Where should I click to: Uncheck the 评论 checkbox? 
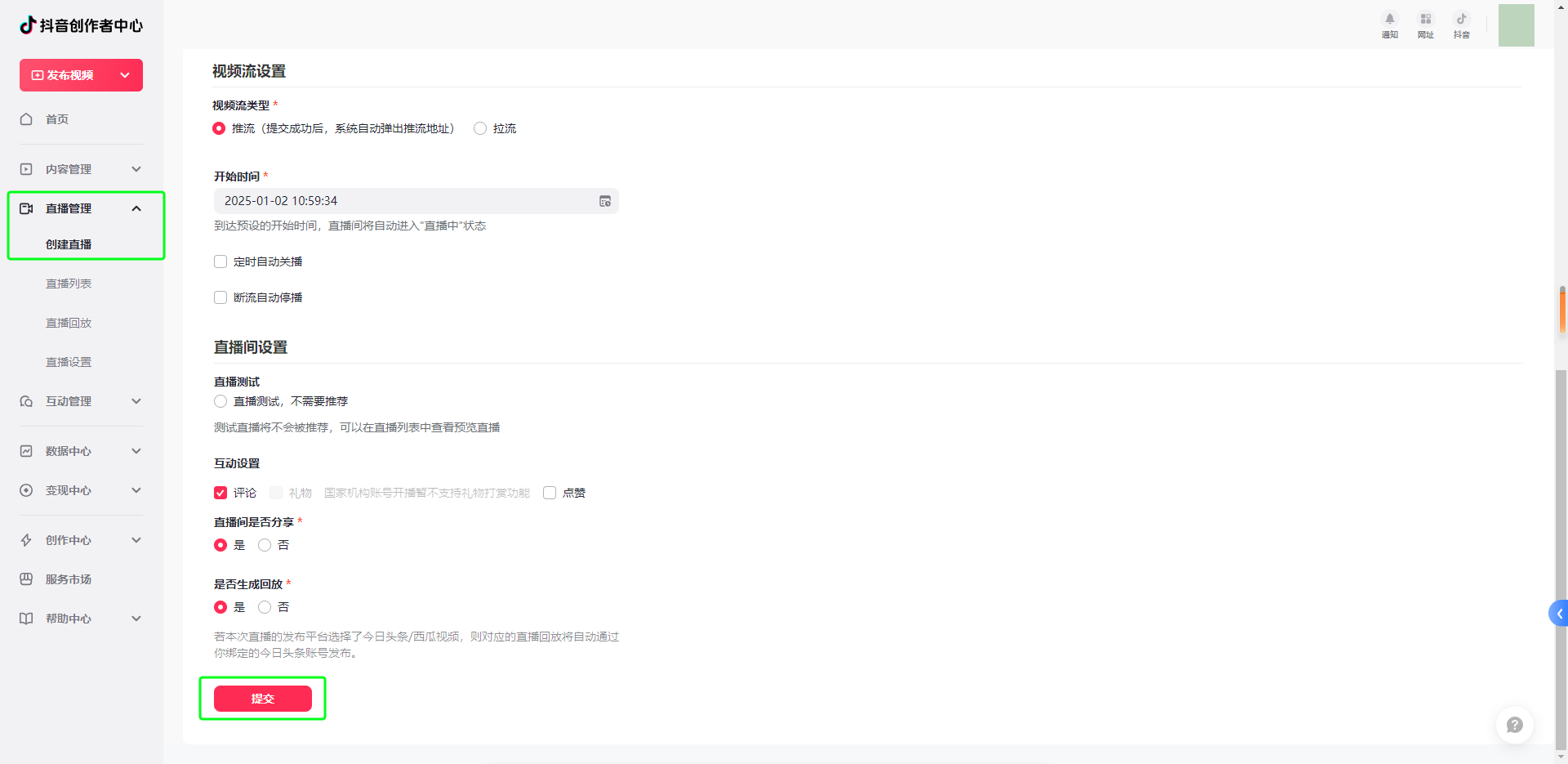(x=220, y=493)
